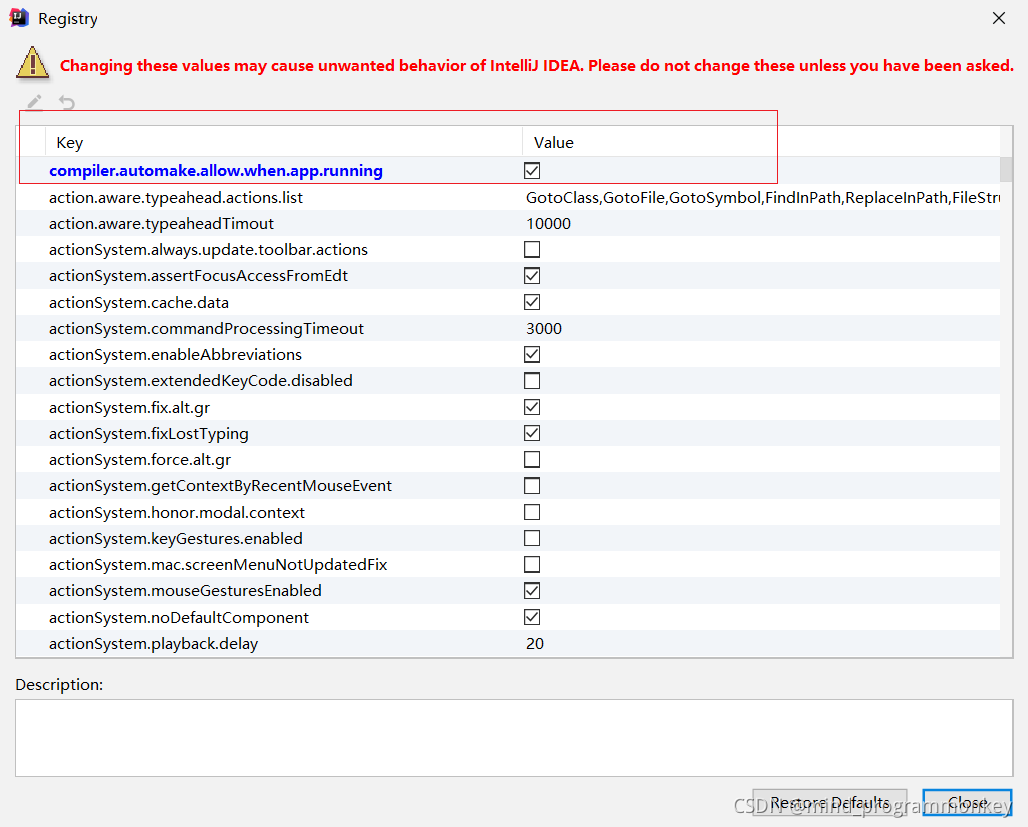Click the revert to default arrow icon

67,102
